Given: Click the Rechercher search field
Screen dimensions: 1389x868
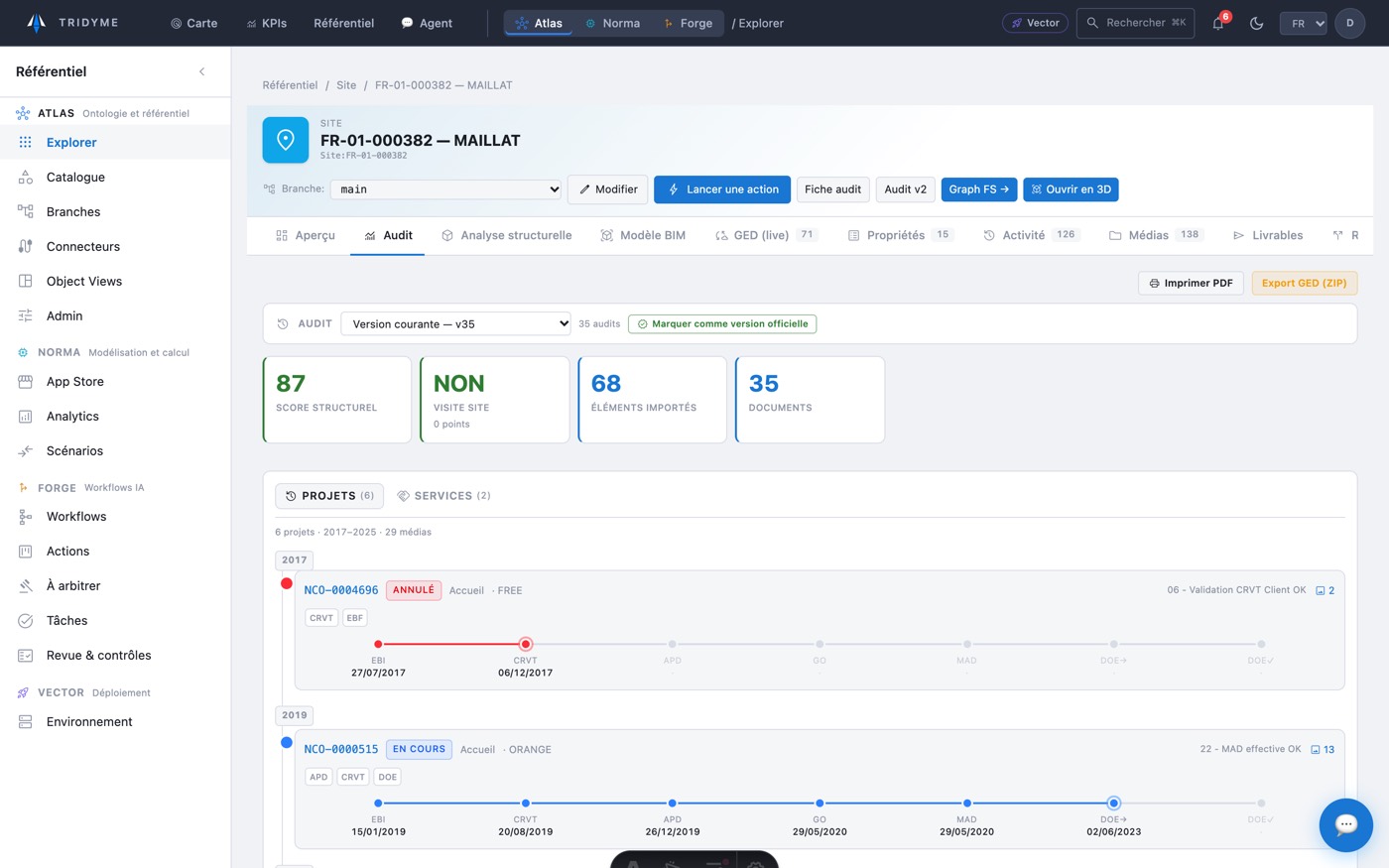Looking at the screenshot, I should click(x=1135, y=23).
